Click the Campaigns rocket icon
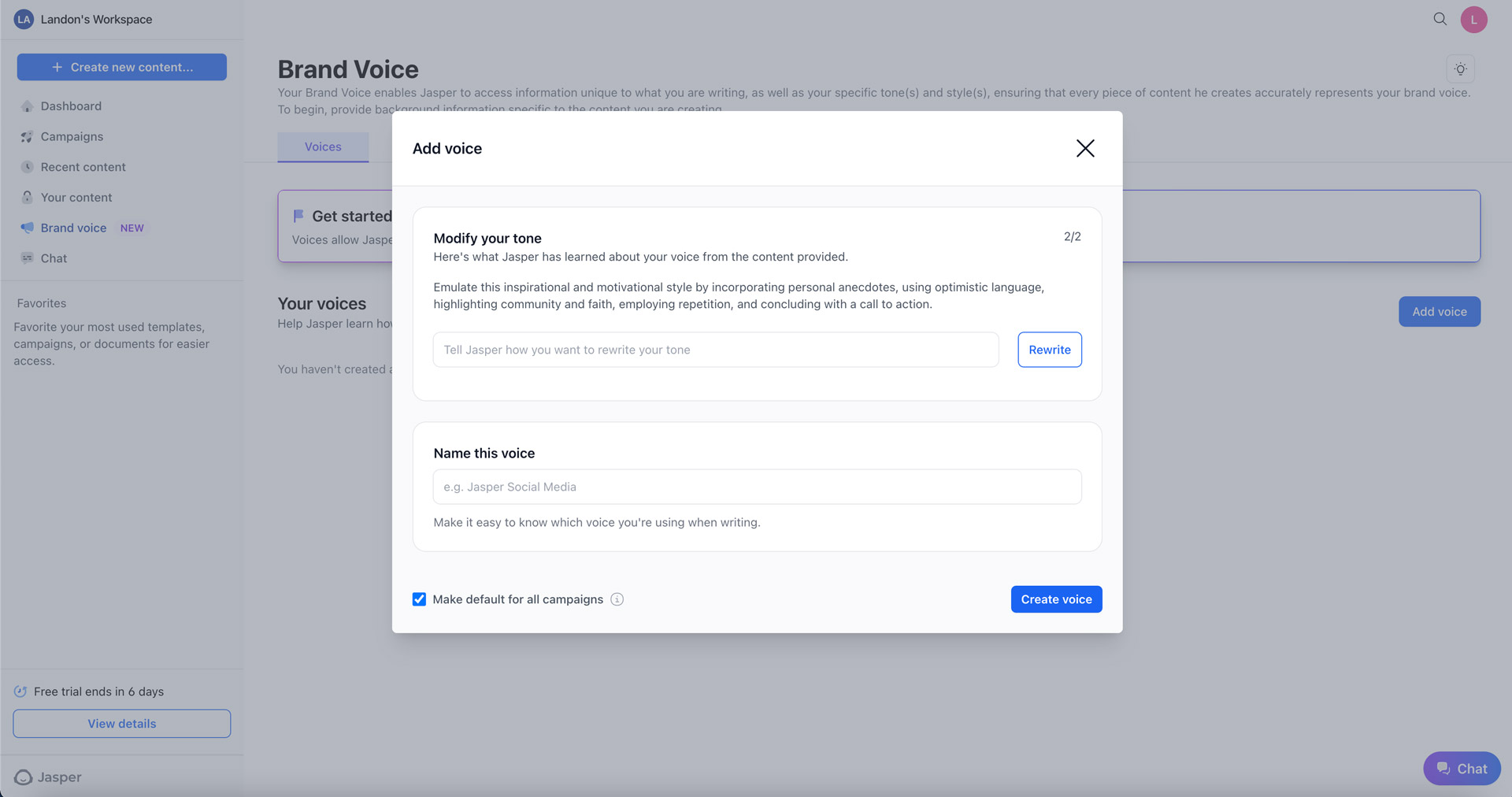This screenshot has width=1512, height=797. click(27, 137)
